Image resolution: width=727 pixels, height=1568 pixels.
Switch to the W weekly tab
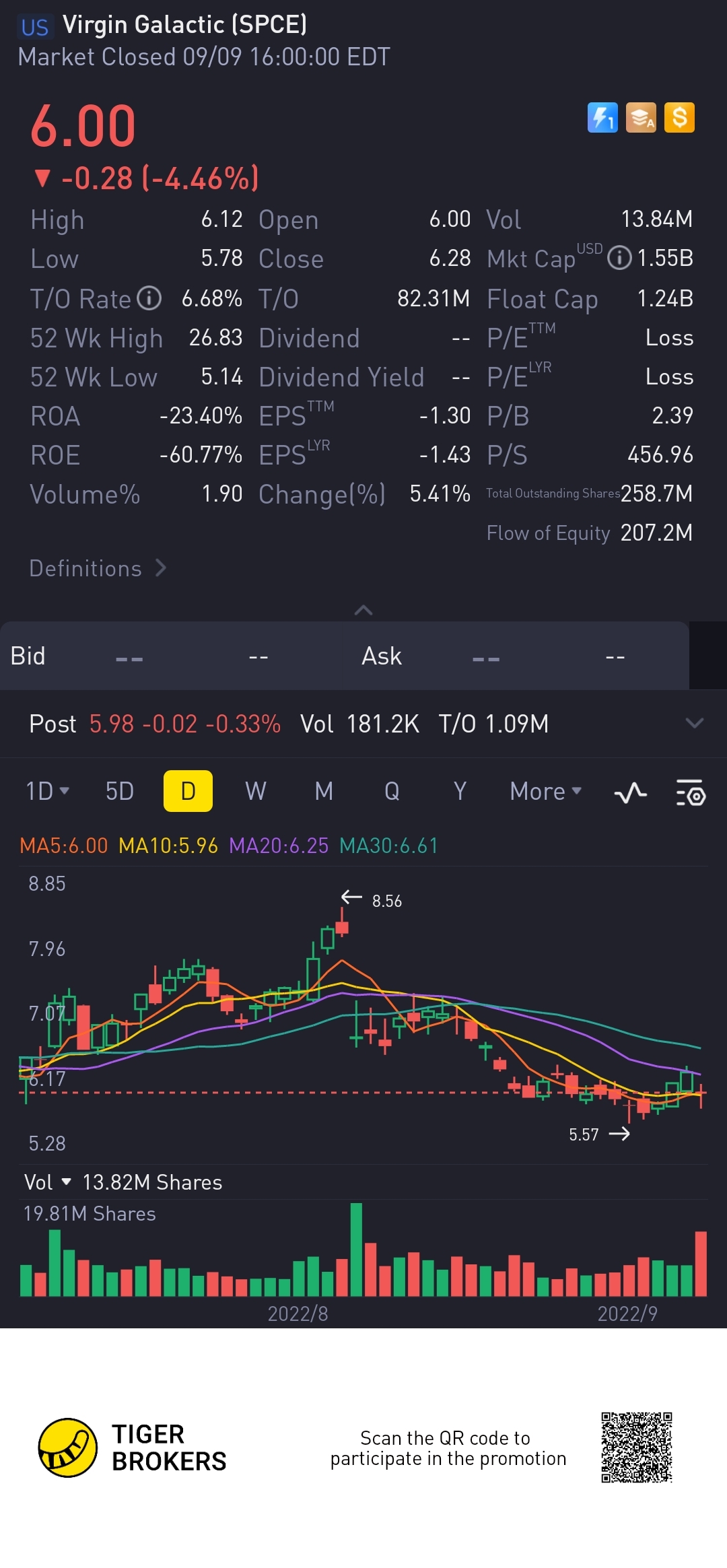pos(256,791)
